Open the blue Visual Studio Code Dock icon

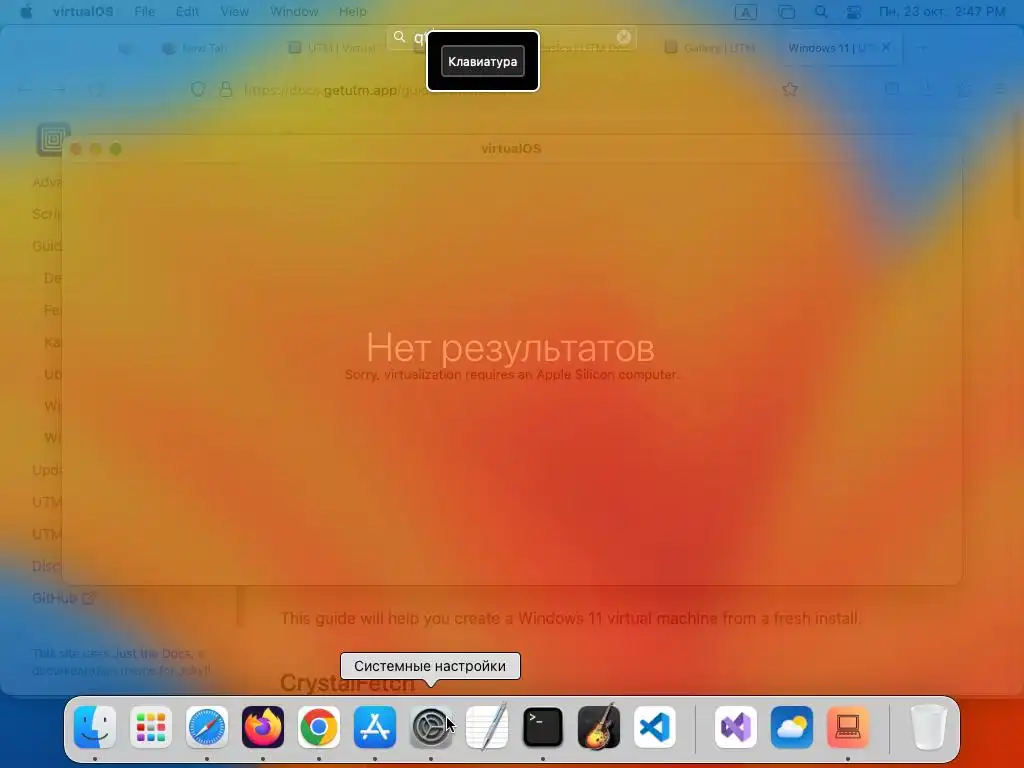point(654,727)
